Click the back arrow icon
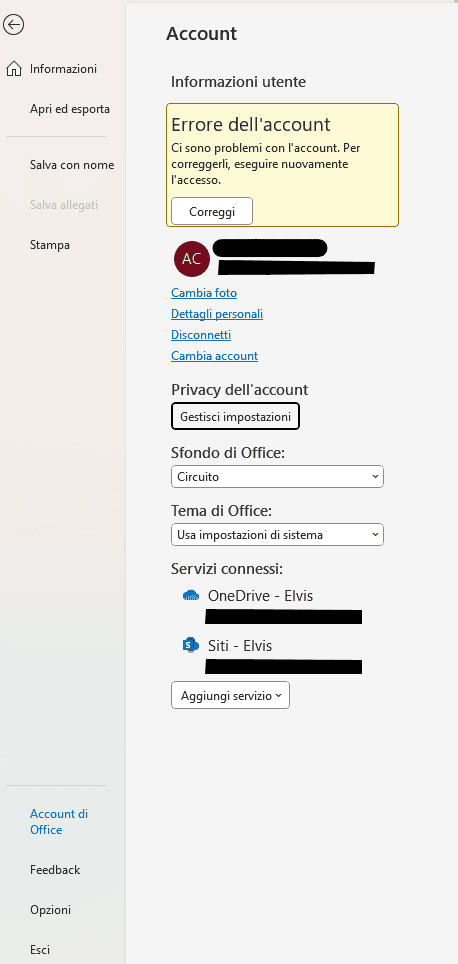Viewport: 458px width, 964px height. 14,25
